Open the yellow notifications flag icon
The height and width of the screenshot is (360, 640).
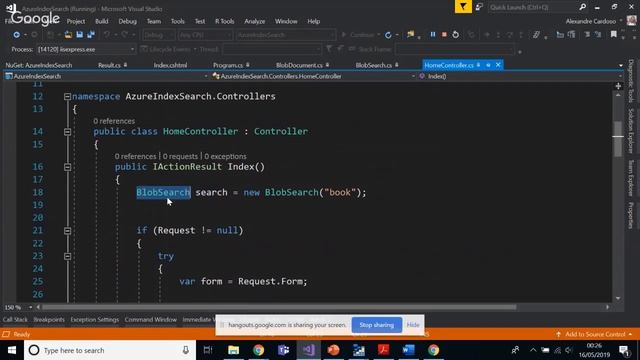(x=463, y=7)
